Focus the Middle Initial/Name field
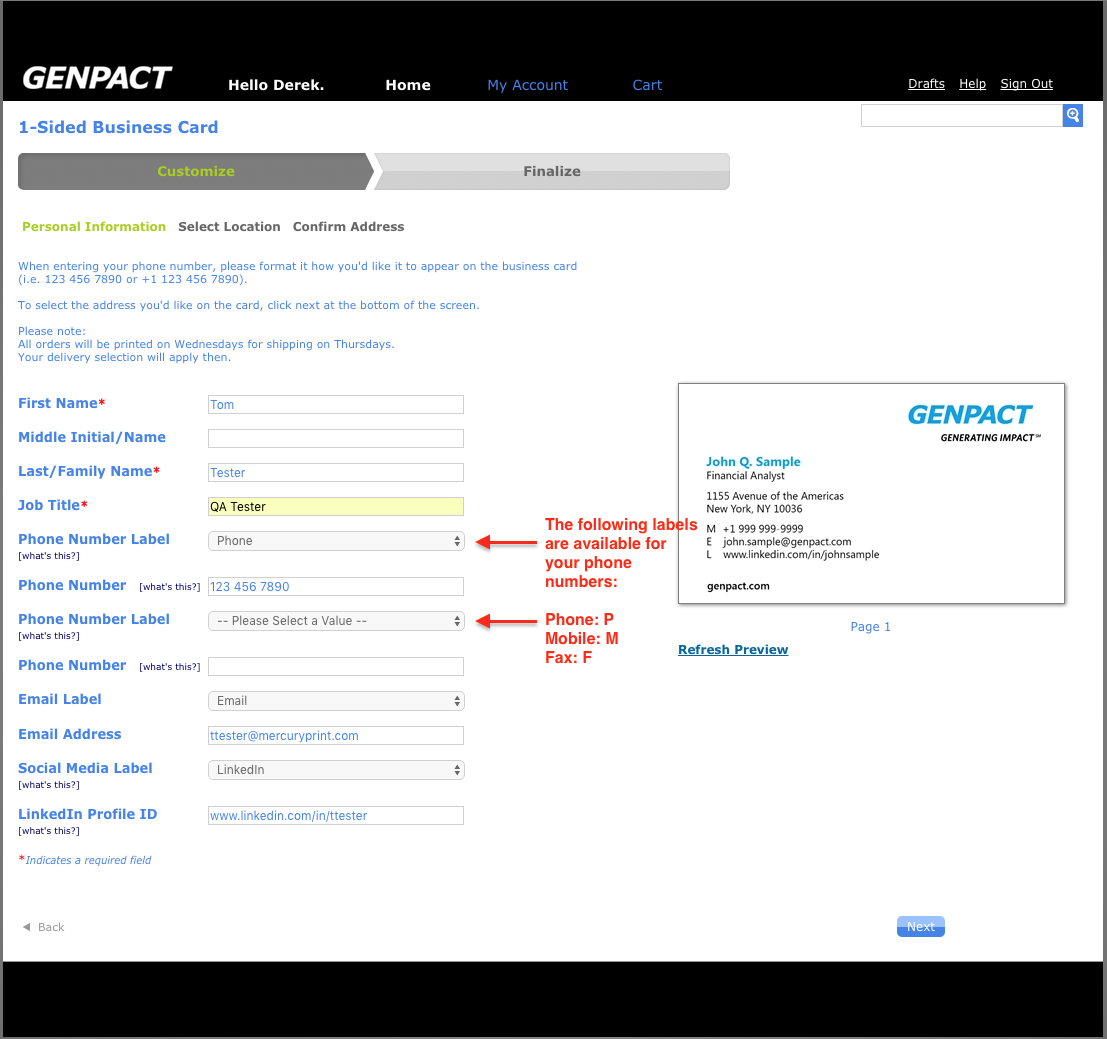The height and width of the screenshot is (1039, 1107). point(336,438)
